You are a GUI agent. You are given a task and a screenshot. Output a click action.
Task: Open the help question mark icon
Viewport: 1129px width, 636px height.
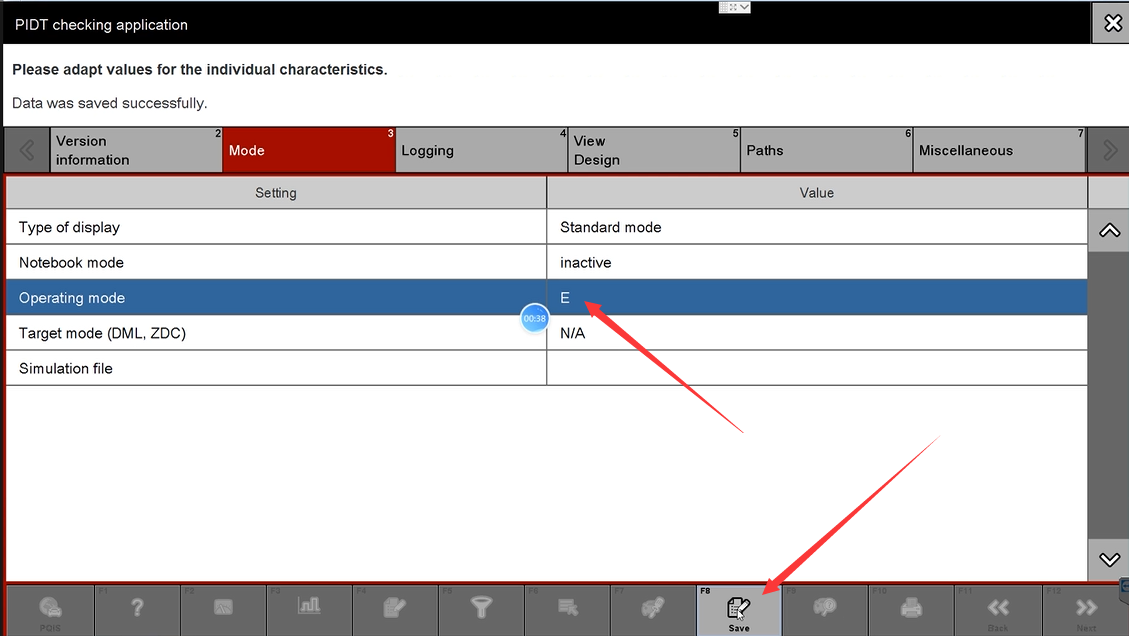[x=137, y=609]
